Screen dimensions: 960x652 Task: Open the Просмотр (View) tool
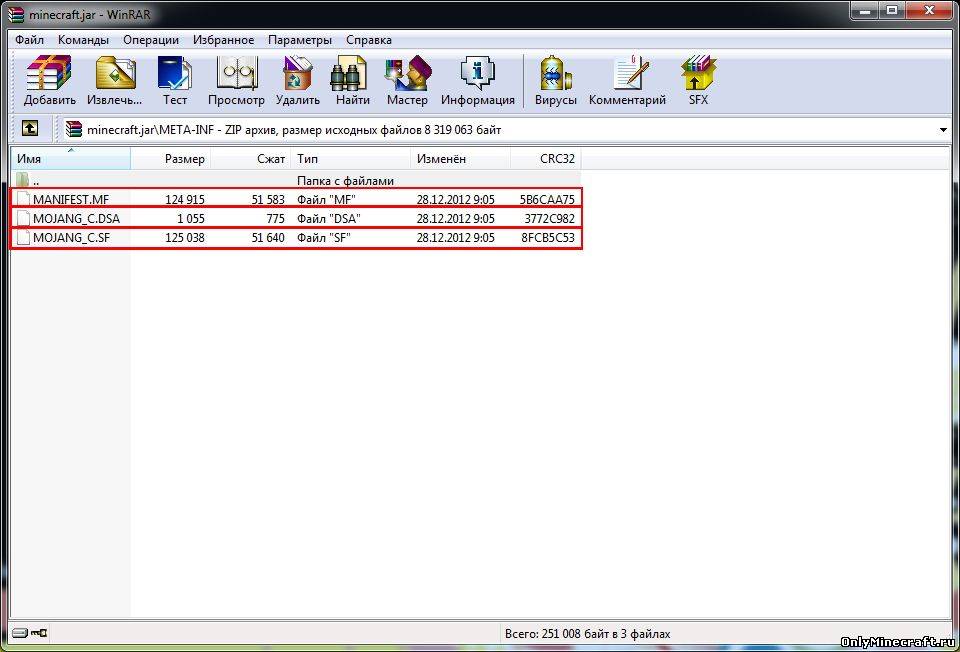pyautogui.click(x=236, y=80)
